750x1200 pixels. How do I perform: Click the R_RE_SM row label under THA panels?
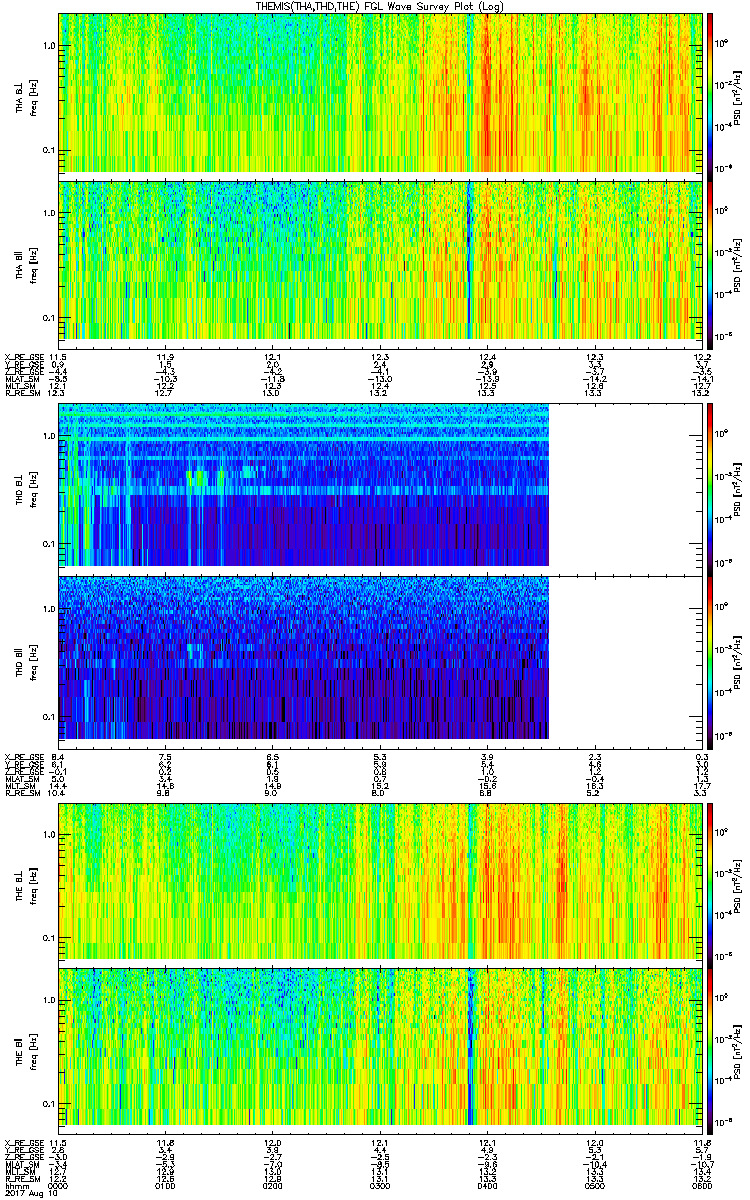pyautogui.click(x=21, y=394)
